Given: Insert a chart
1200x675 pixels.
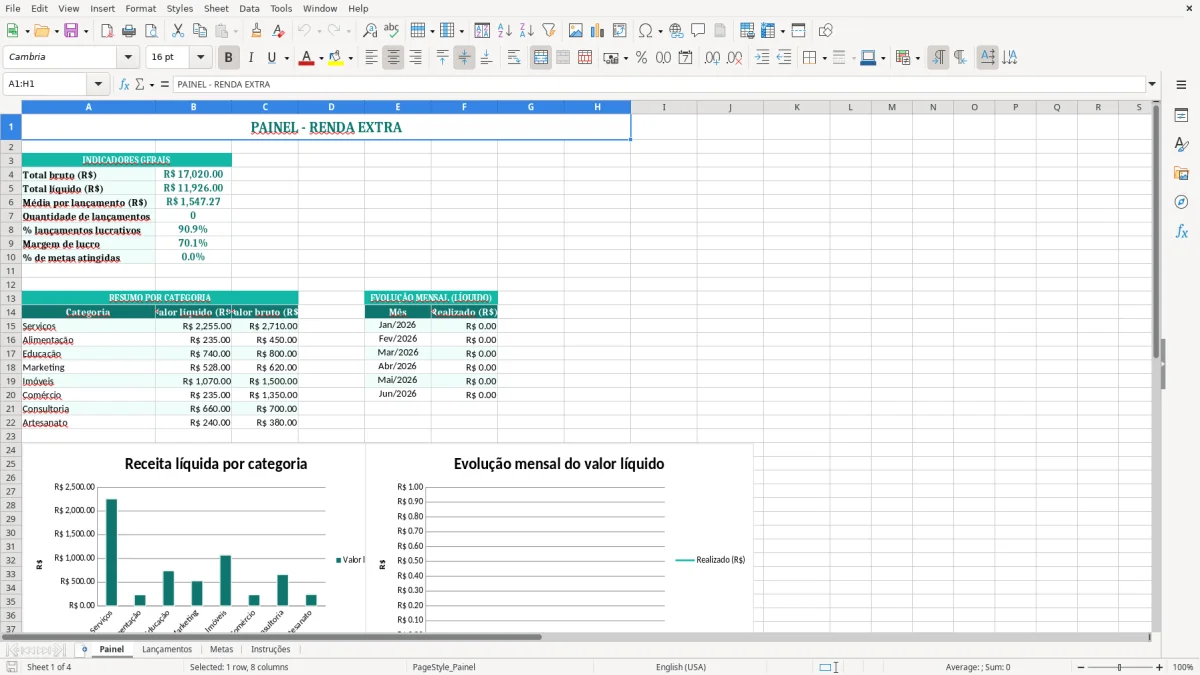Looking at the screenshot, I should 598,31.
